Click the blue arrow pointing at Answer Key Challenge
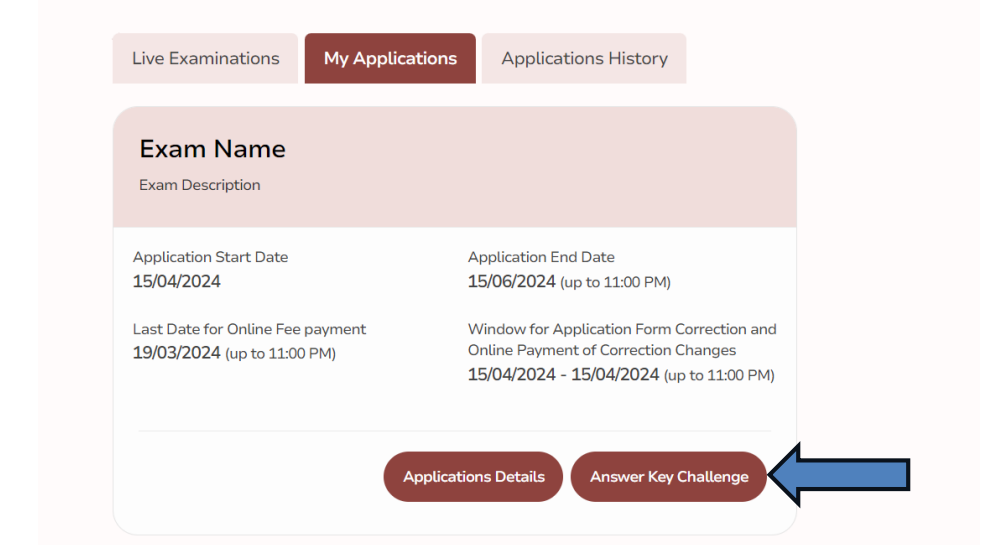Viewport: 989px width, 545px height. 845,475
